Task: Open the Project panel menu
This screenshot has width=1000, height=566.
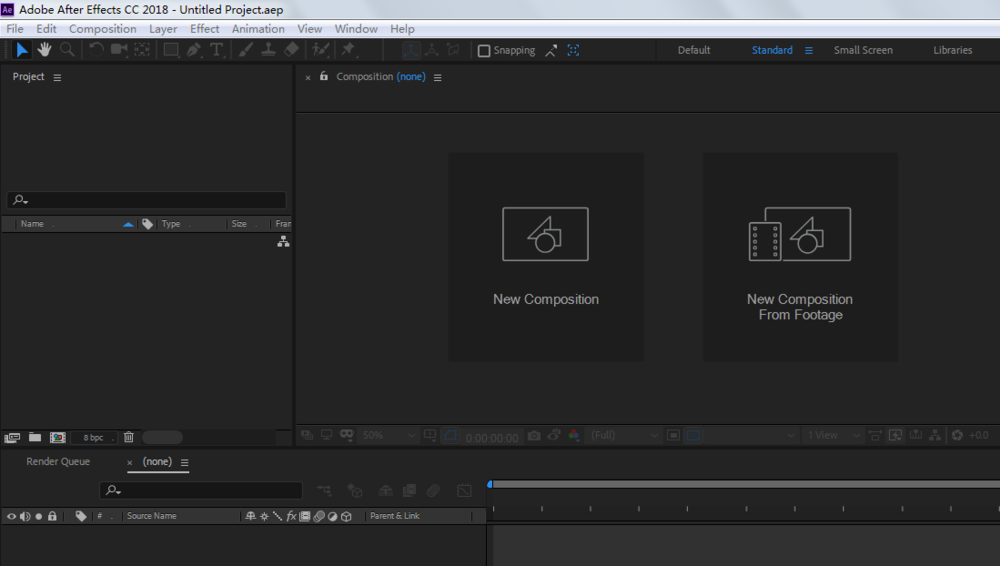Action: [x=57, y=77]
